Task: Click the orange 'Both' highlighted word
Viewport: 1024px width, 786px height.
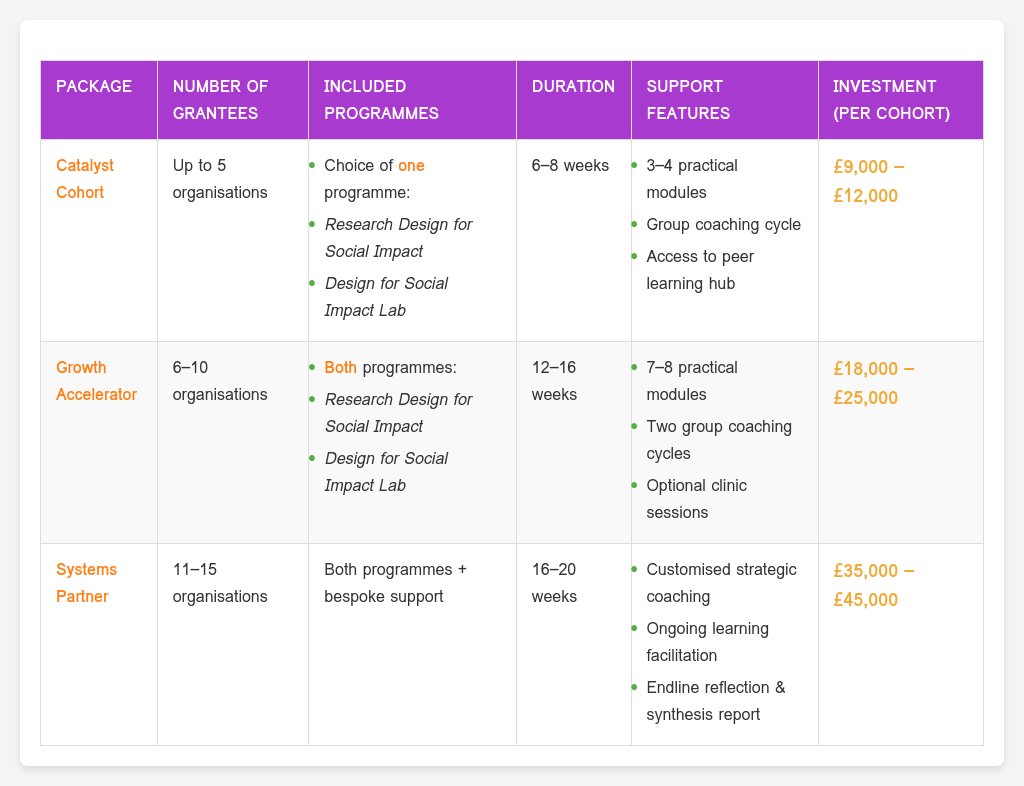Action: (341, 367)
